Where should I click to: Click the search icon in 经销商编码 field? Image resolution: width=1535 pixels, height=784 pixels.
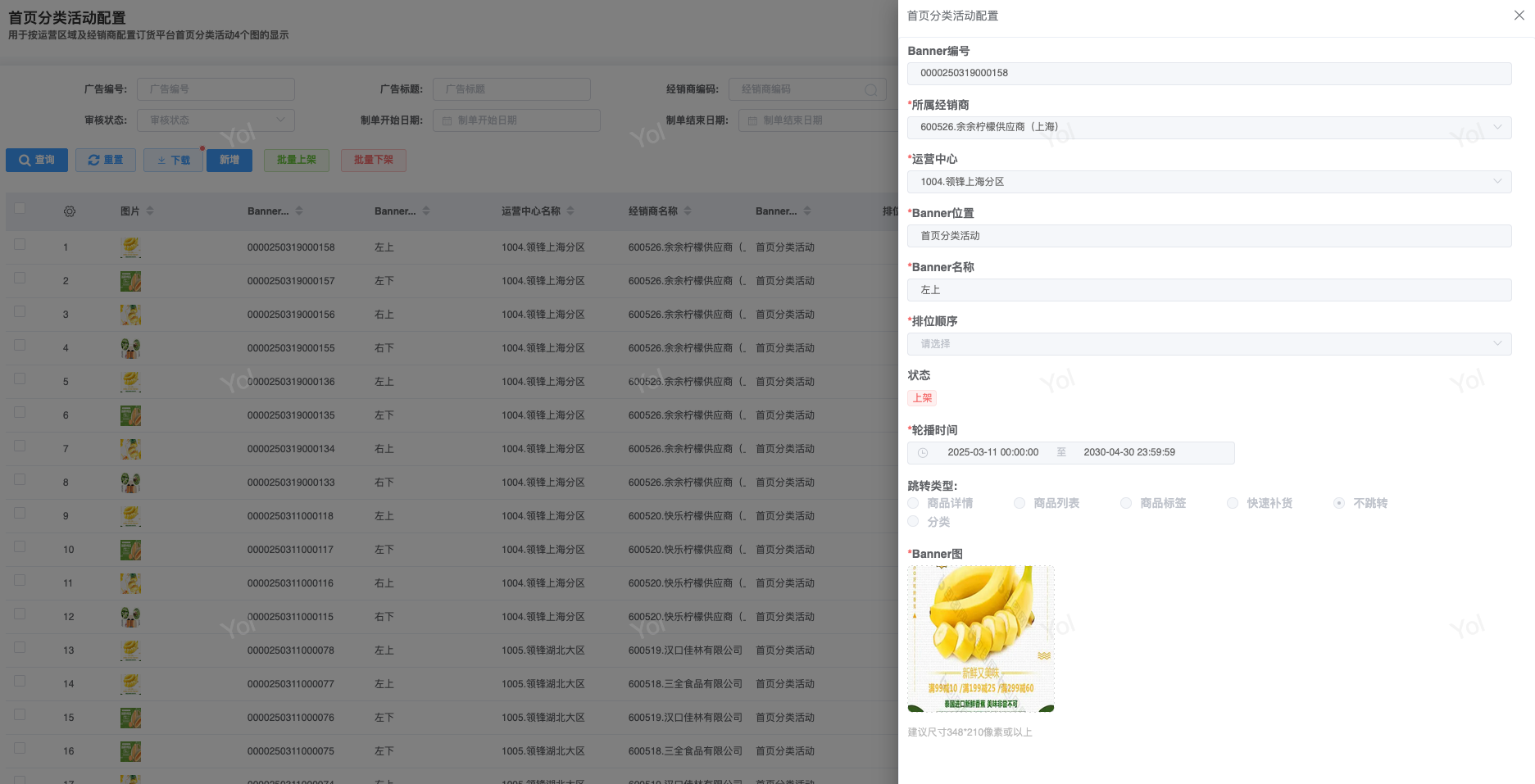click(870, 89)
